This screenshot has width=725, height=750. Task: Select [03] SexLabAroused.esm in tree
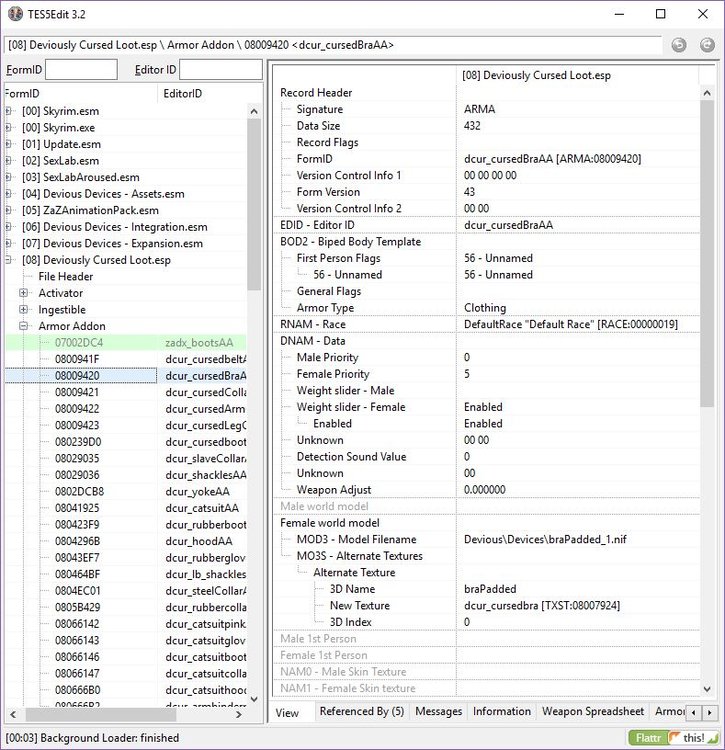[x=81, y=177]
